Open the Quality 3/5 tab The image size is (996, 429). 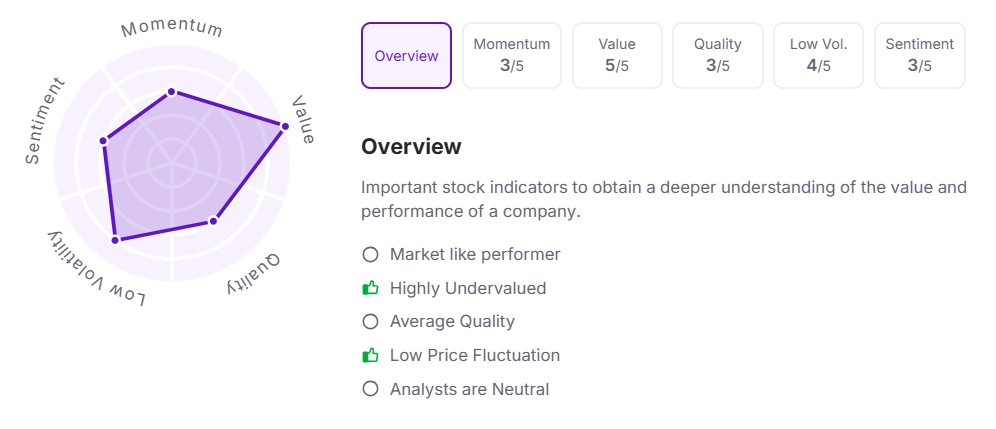coord(718,56)
